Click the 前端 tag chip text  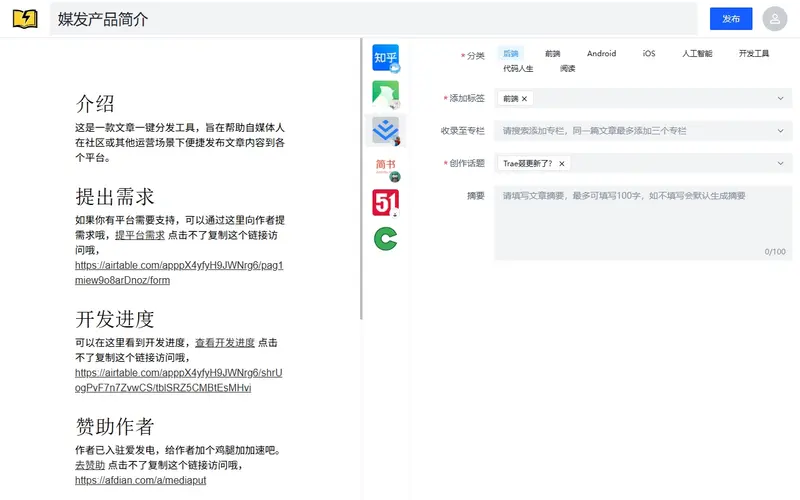point(510,98)
